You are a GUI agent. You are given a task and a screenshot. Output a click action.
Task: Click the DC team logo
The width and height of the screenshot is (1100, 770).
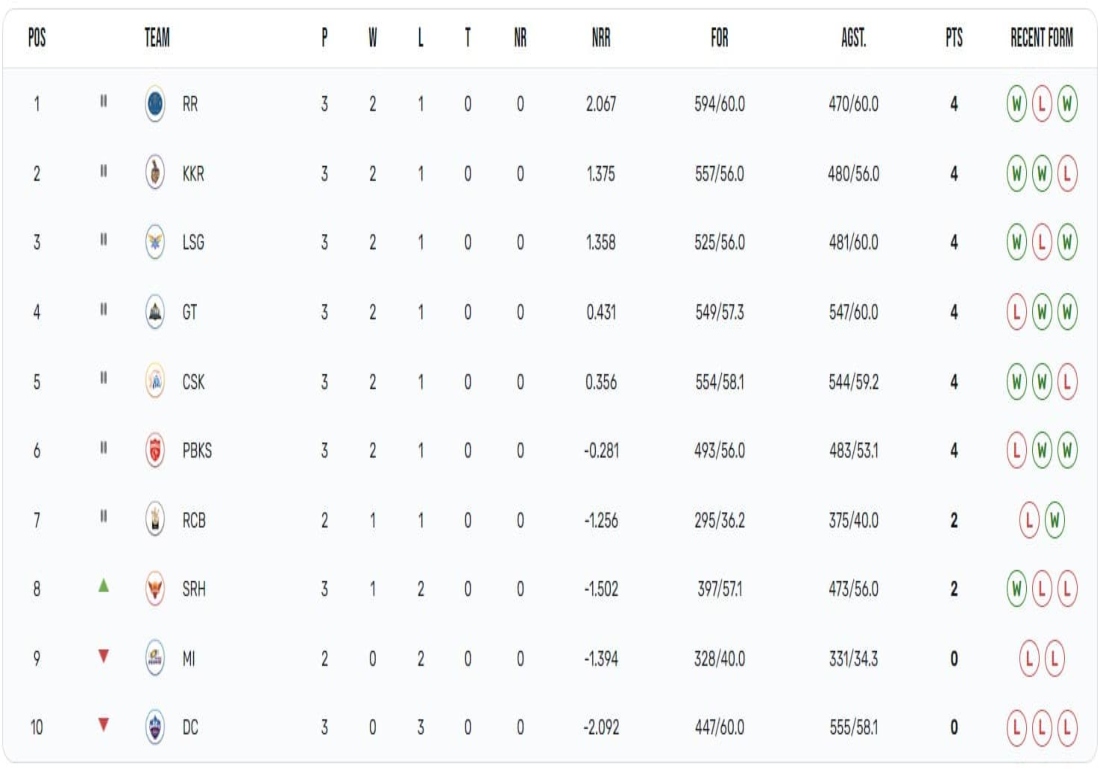pyautogui.click(x=155, y=727)
